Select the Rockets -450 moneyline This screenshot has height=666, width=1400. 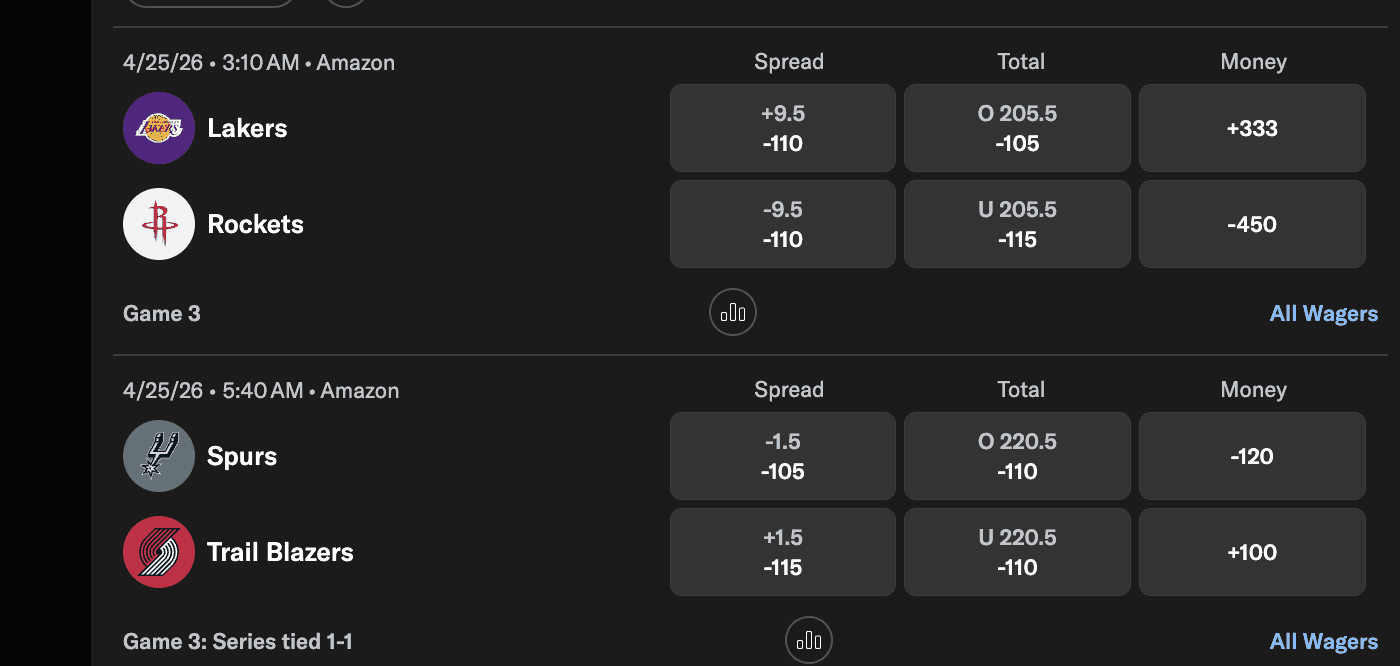click(1252, 224)
